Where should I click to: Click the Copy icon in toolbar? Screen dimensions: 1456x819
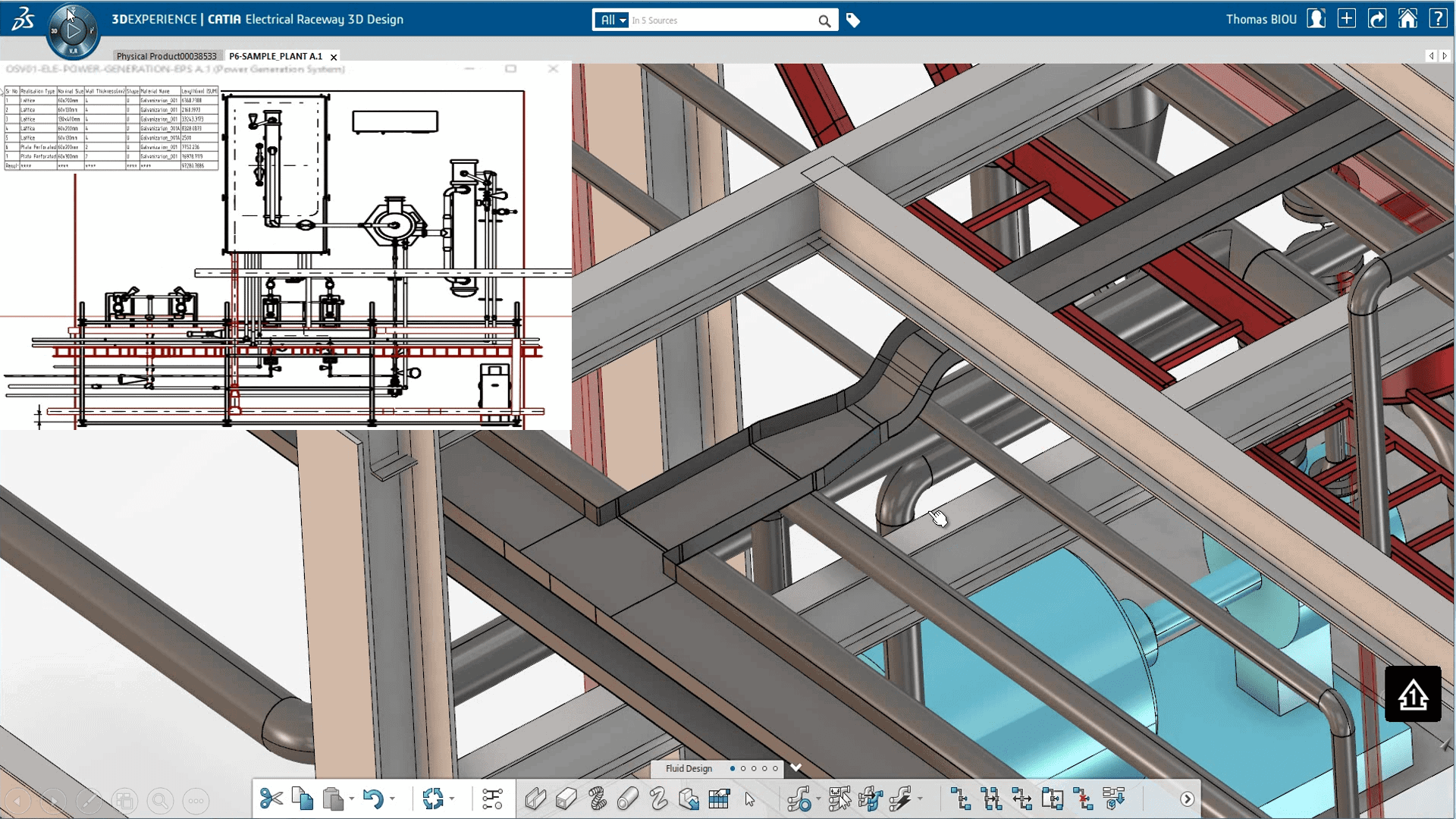tap(303, 799)
